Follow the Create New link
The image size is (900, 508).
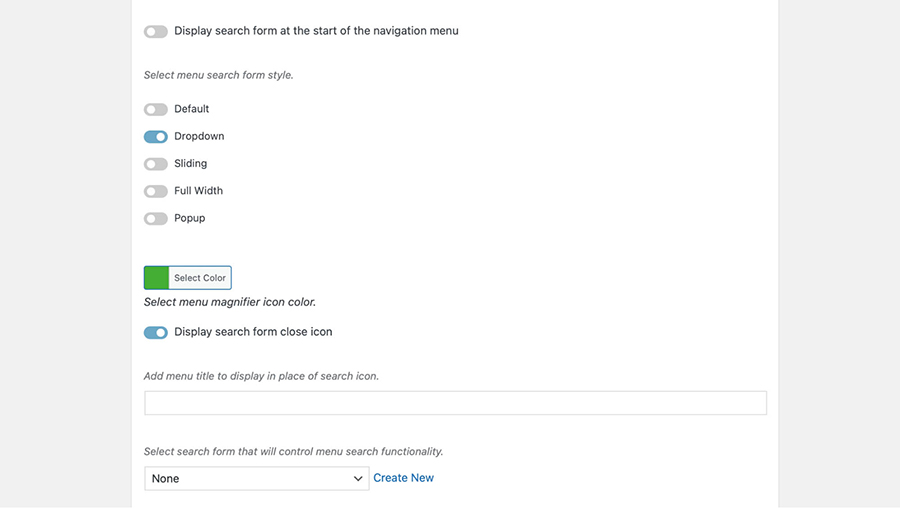click(403, 478)
